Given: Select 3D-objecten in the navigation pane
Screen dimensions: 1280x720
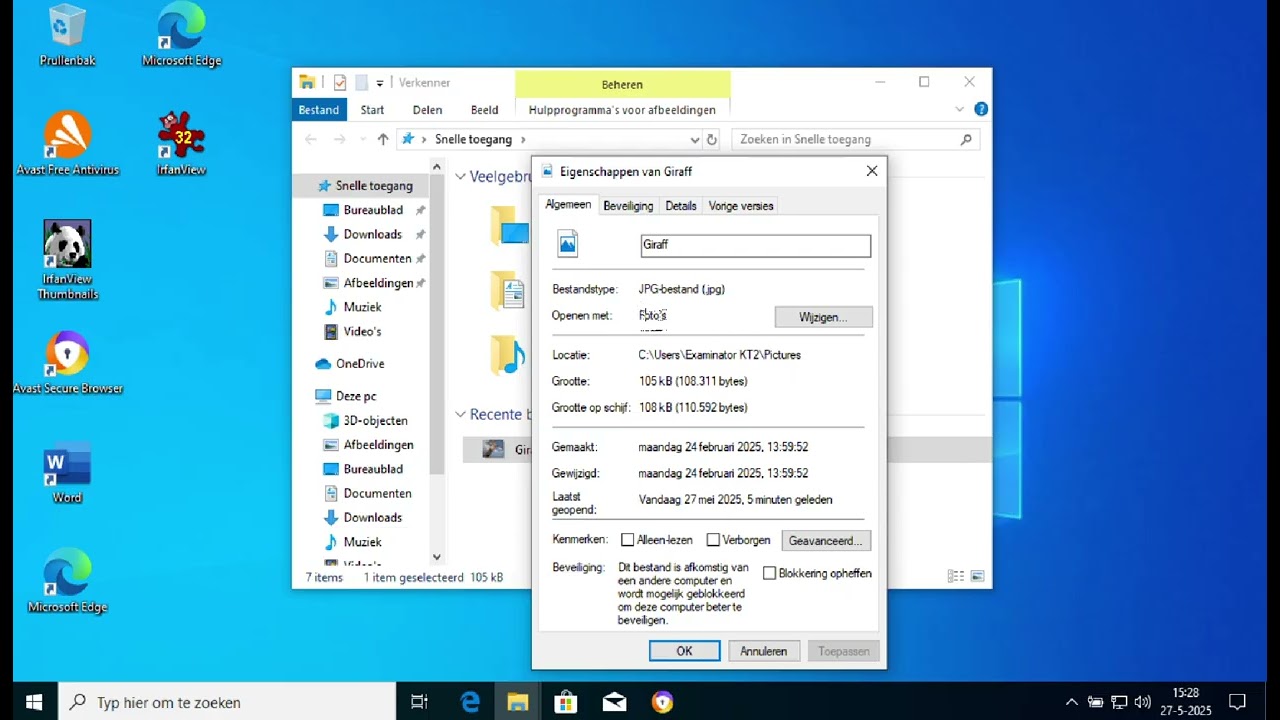Looking at the screenshot, I should 375,421.
